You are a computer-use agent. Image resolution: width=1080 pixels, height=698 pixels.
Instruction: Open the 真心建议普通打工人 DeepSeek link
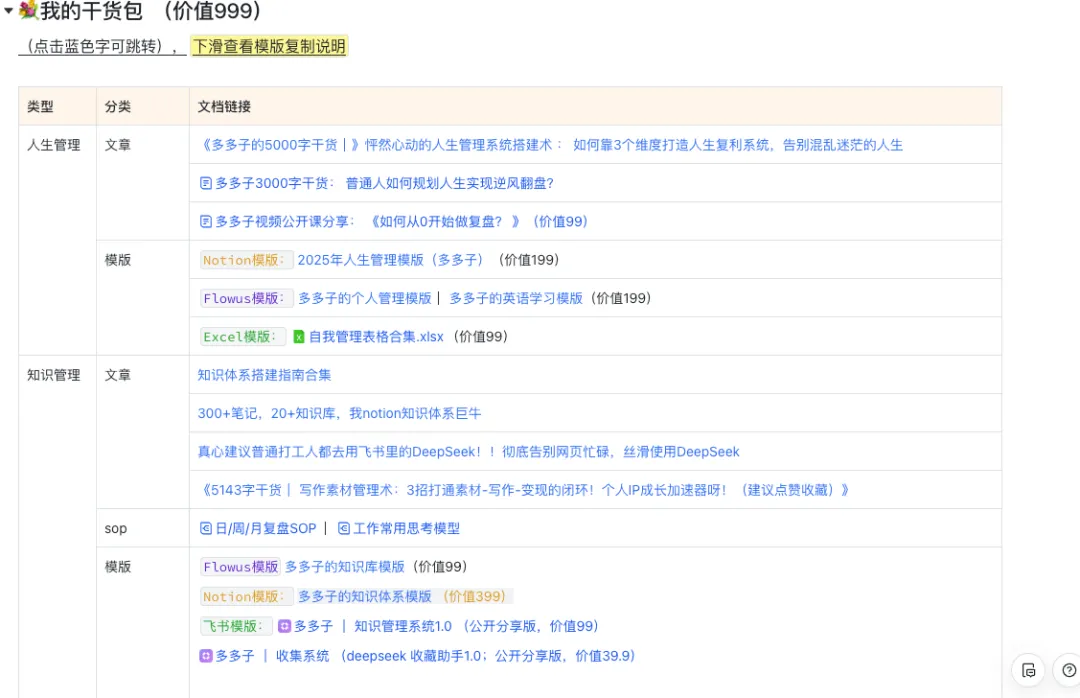(468, 451)
